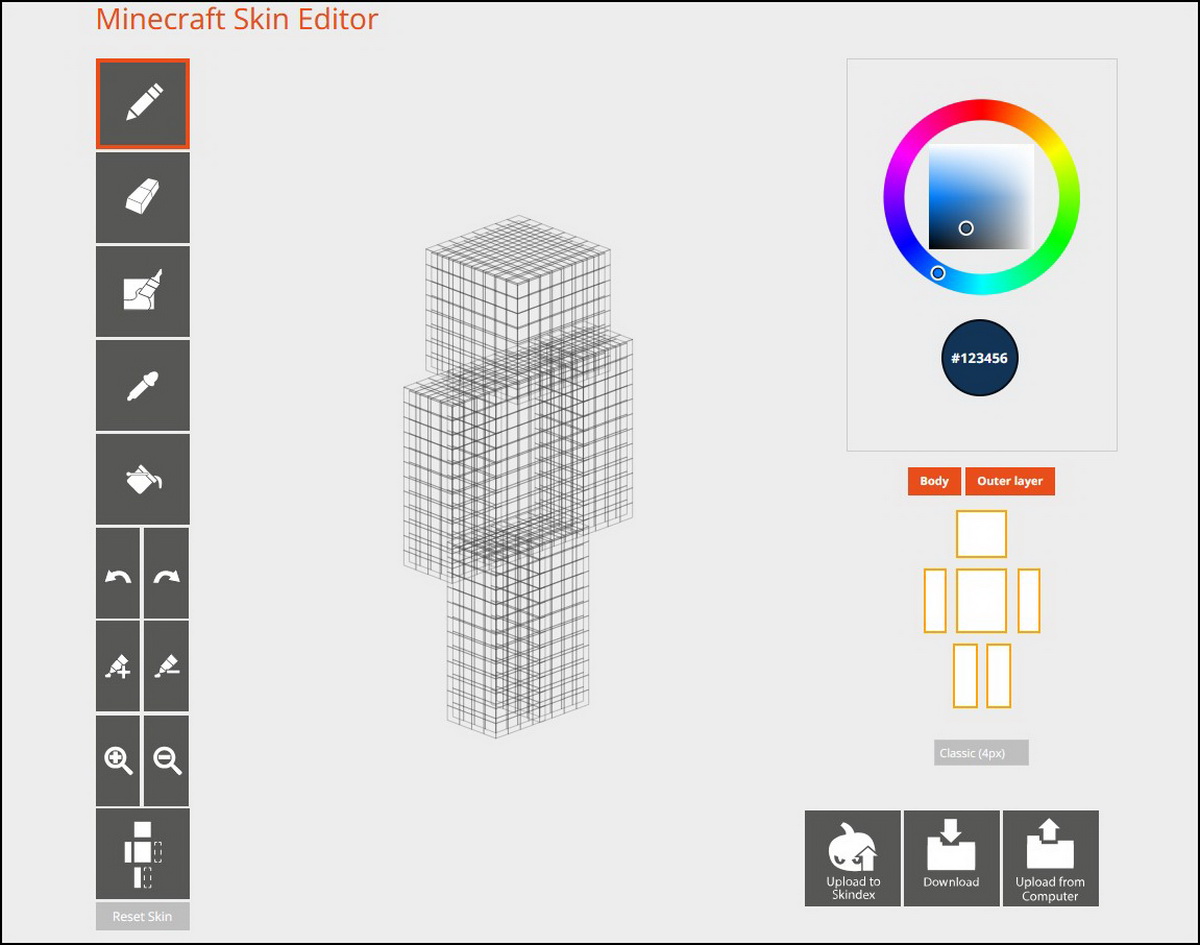Select the color picker eyedropper tool
This screenshot has height=945, width=1200.
coord(143,385)
